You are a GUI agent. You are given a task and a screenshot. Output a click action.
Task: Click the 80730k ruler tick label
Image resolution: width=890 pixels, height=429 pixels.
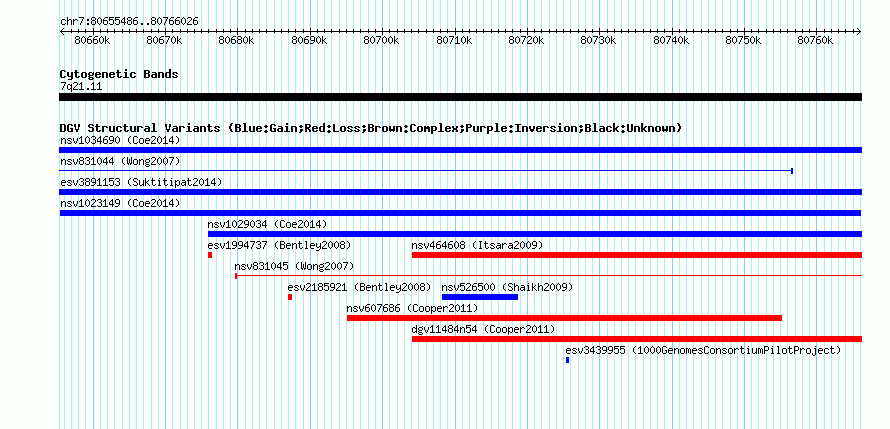(x=598, y=40)
